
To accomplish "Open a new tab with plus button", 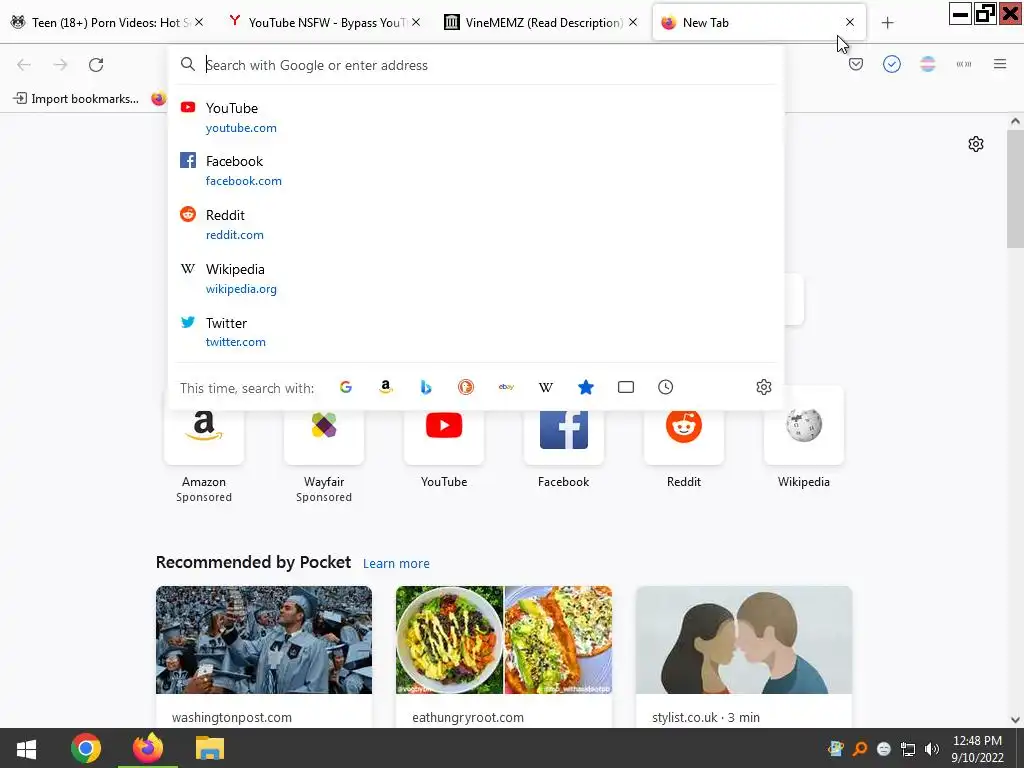I will tap(887, 23).
